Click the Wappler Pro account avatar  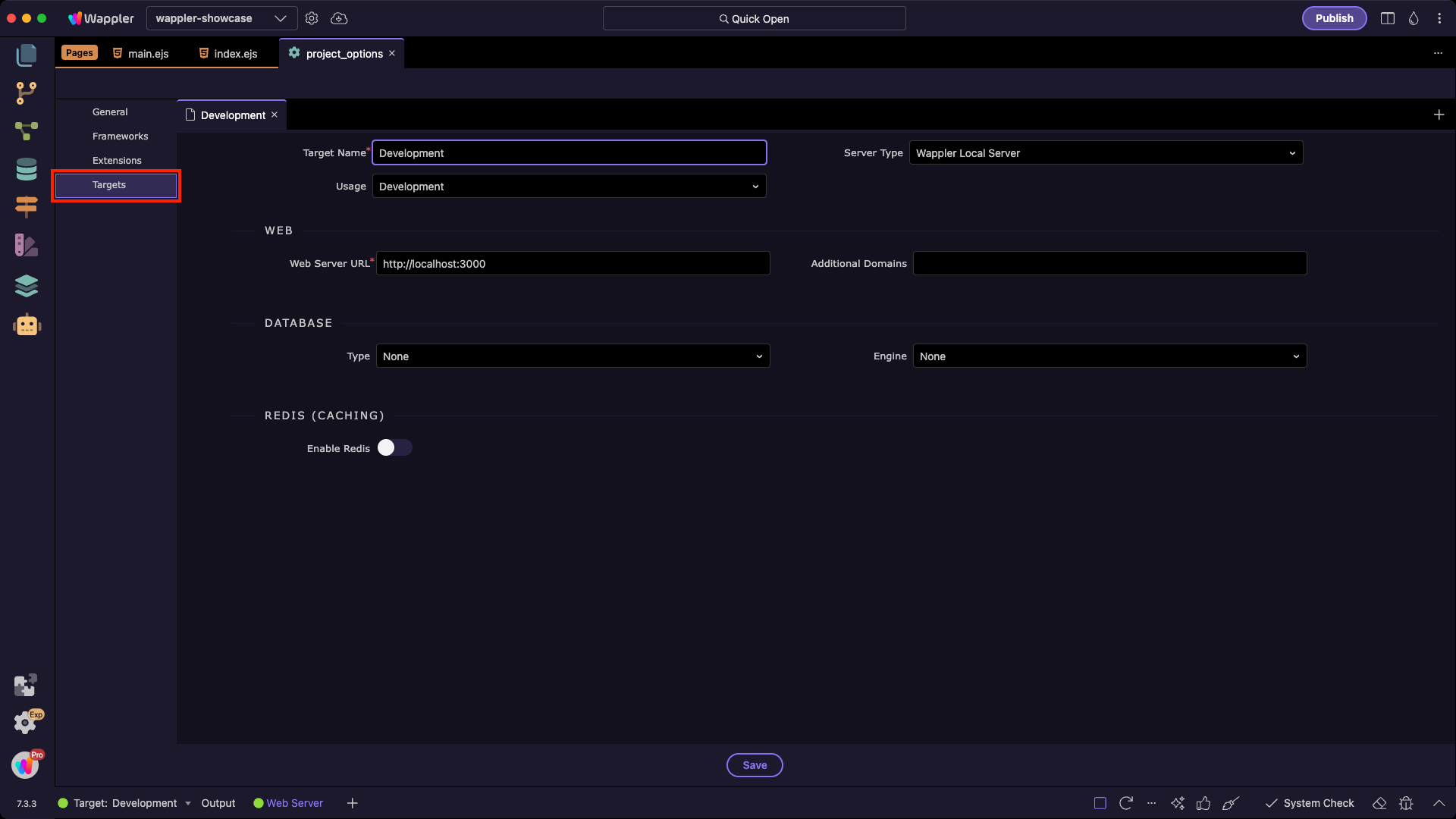coord(27,764)
